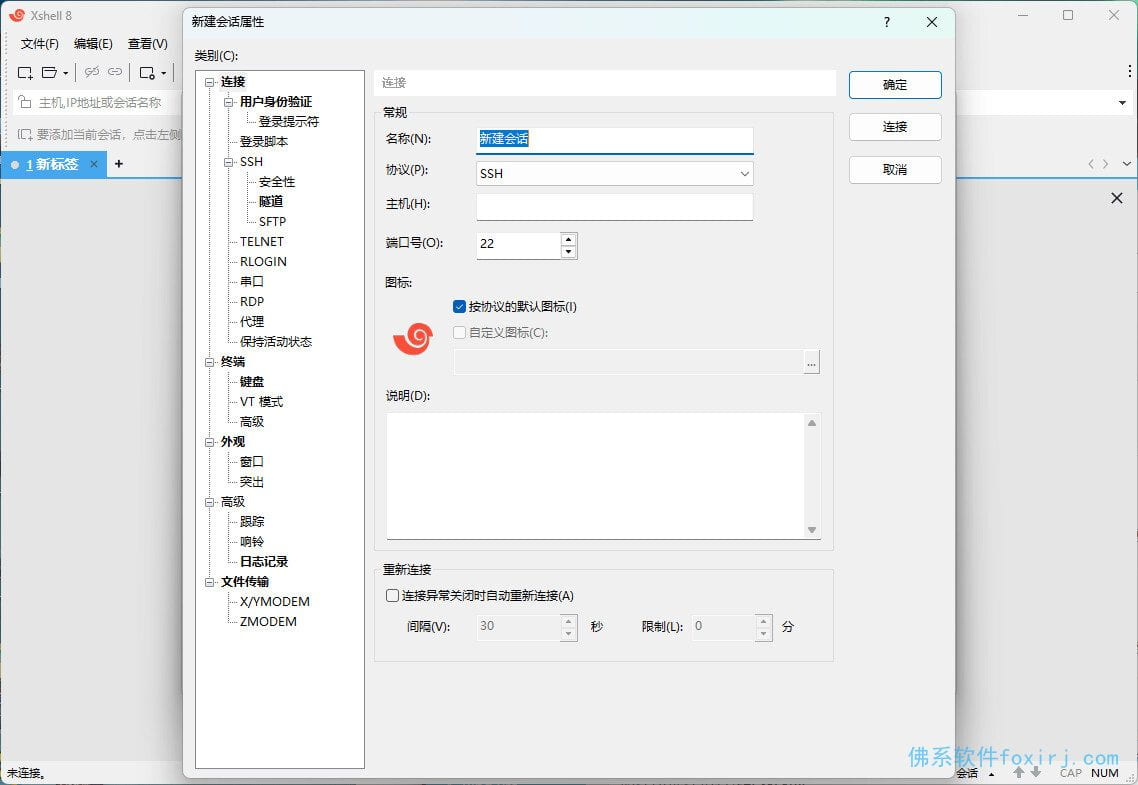This screenshot has width=1138, height=785.
Task: Open the protocol dropdown showing SSH
Action: point(614,173)
